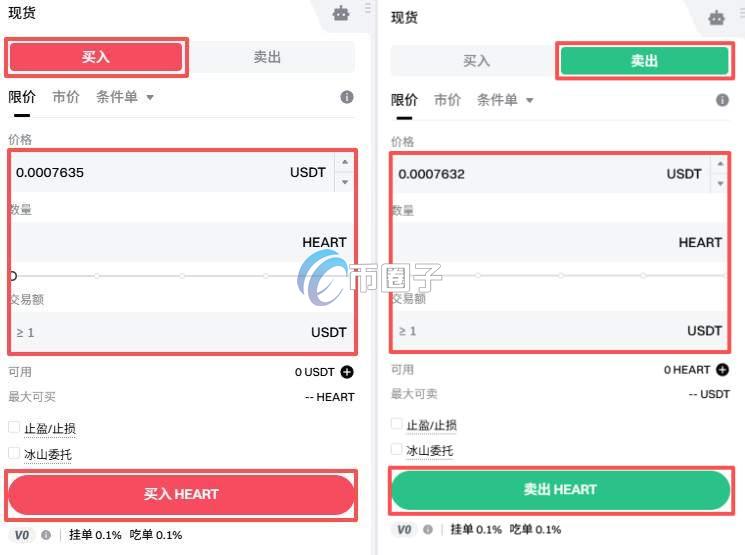
Task: Click the buy amount slider handle
Action: [13, 276]
